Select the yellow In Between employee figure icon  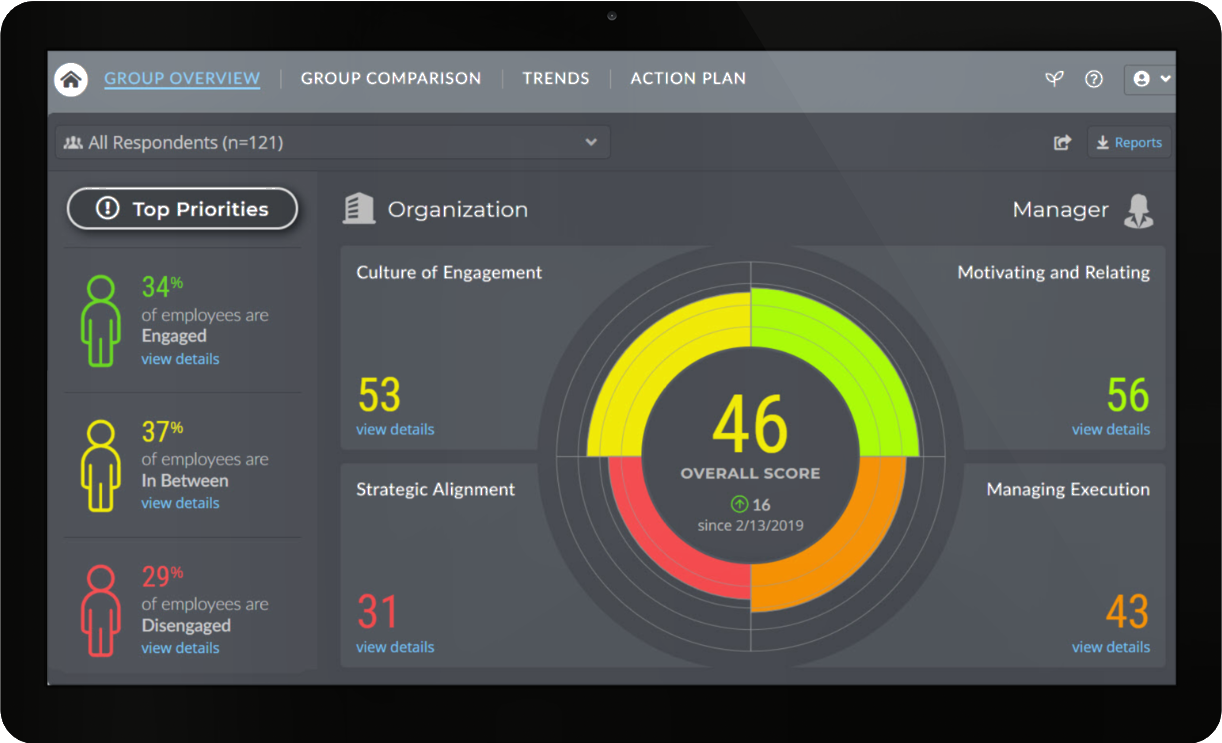click(x=100, y=465)
